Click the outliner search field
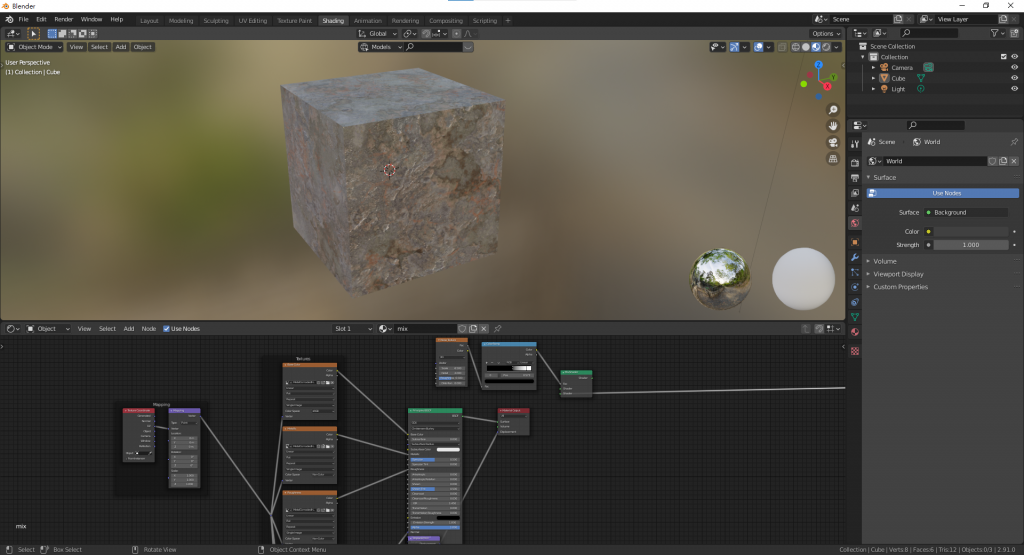Image resolution: width=1024 pixels, height=555 pixels. (x=929, y=33)
